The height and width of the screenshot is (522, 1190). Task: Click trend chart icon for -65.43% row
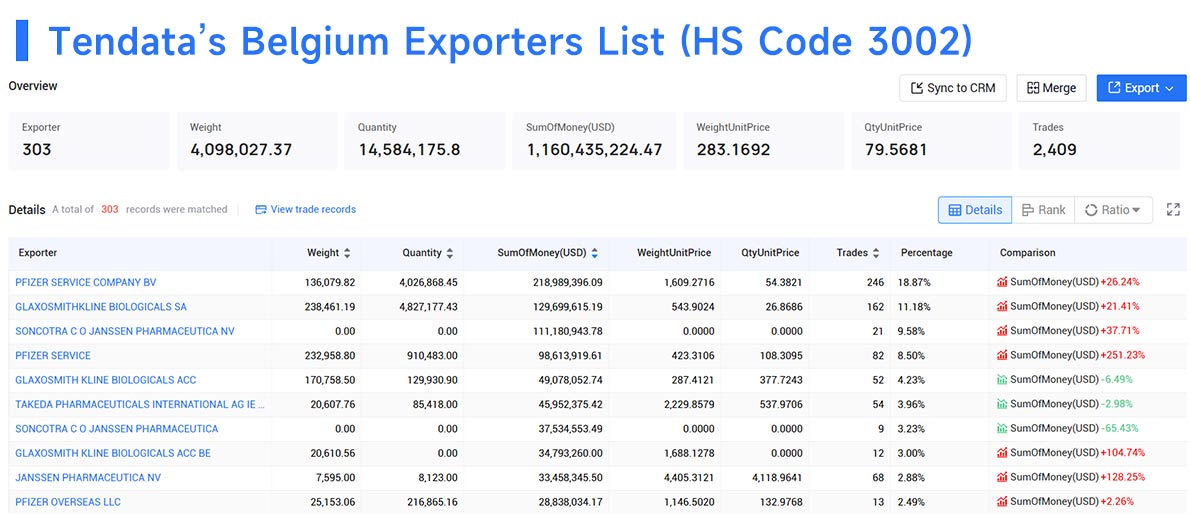coord(1002,429)
